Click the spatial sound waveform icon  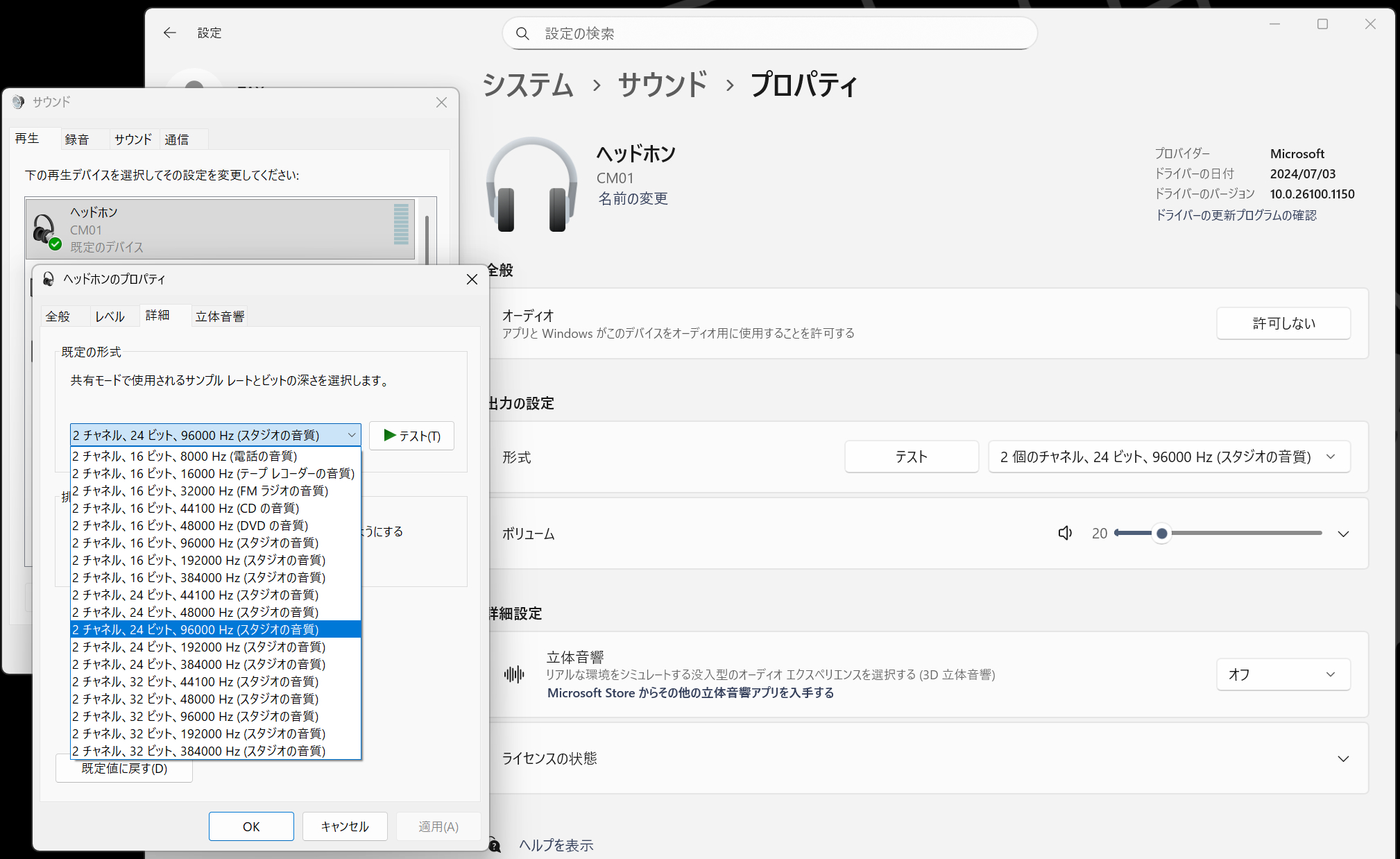pos(514,674)
